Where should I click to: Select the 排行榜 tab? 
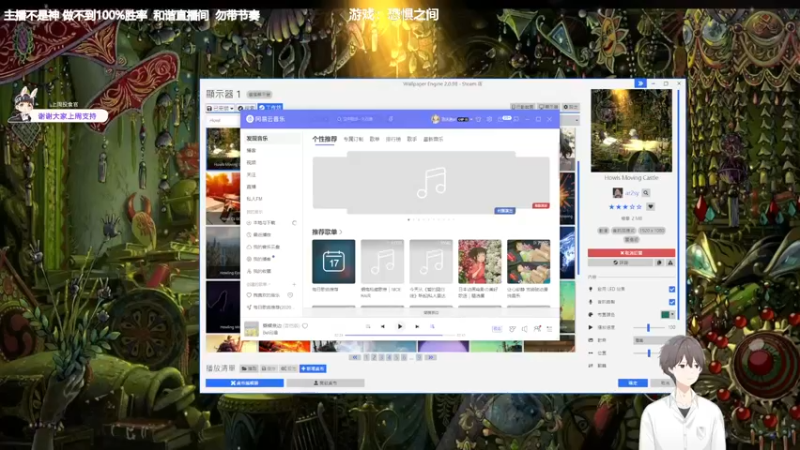tap(393, 139)
